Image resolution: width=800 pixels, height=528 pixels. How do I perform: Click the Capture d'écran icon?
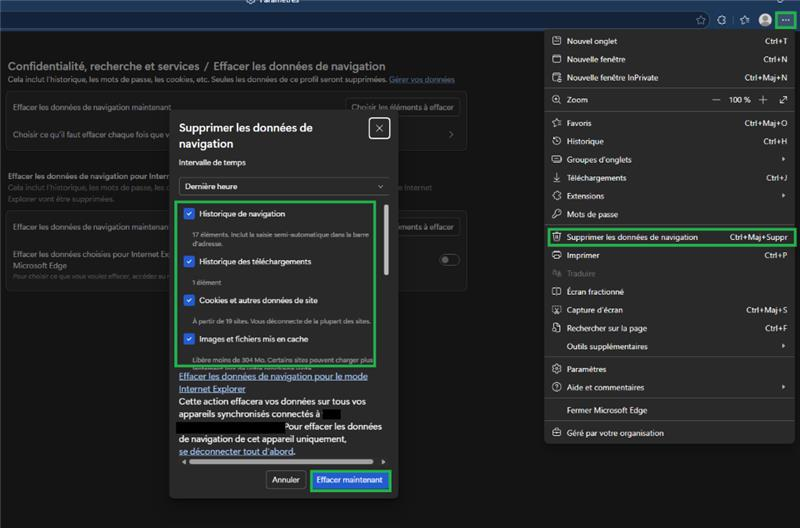(x=557, y=310)
